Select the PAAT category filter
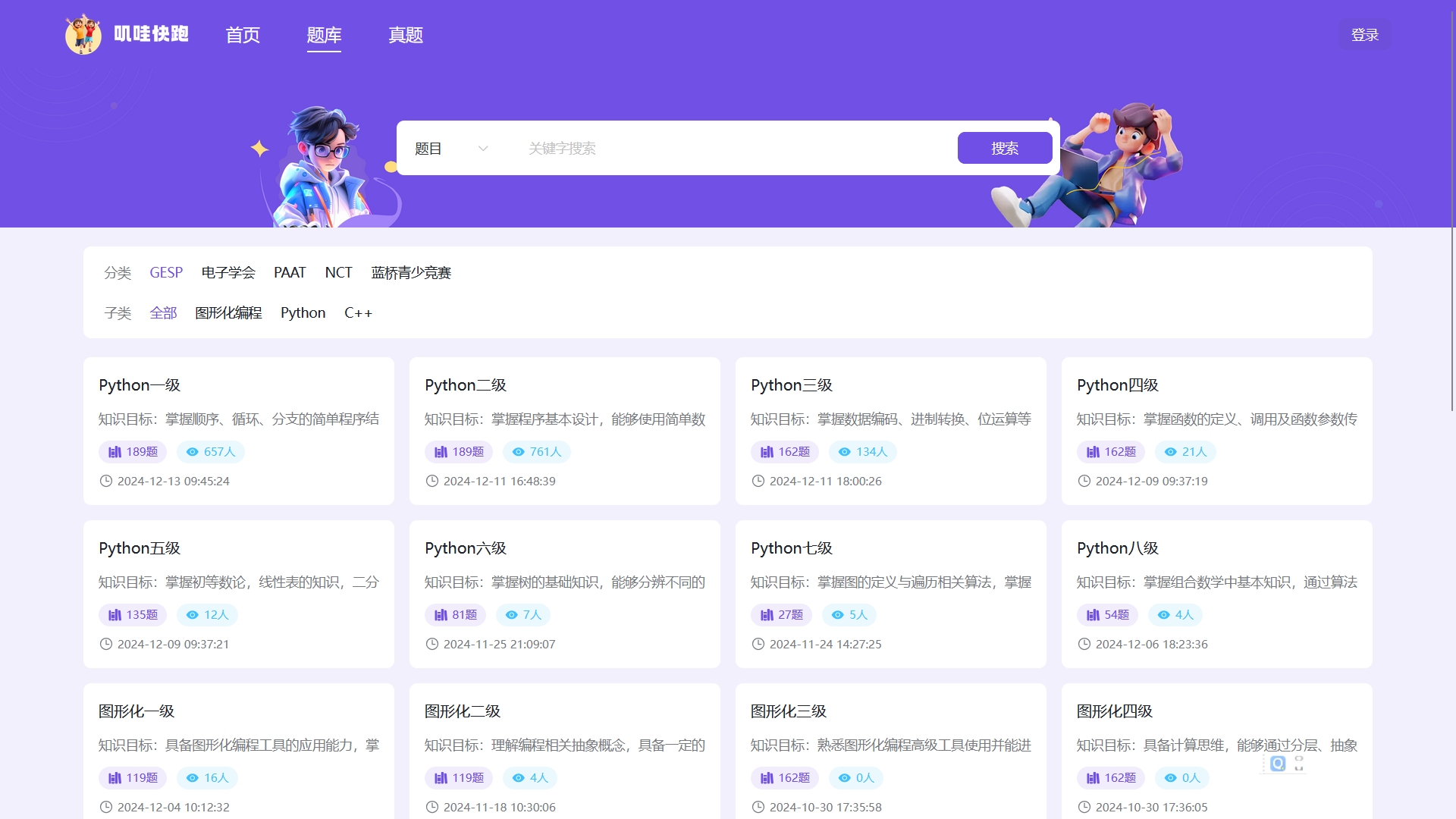The image size is (1456, 819). pos(290,272)
